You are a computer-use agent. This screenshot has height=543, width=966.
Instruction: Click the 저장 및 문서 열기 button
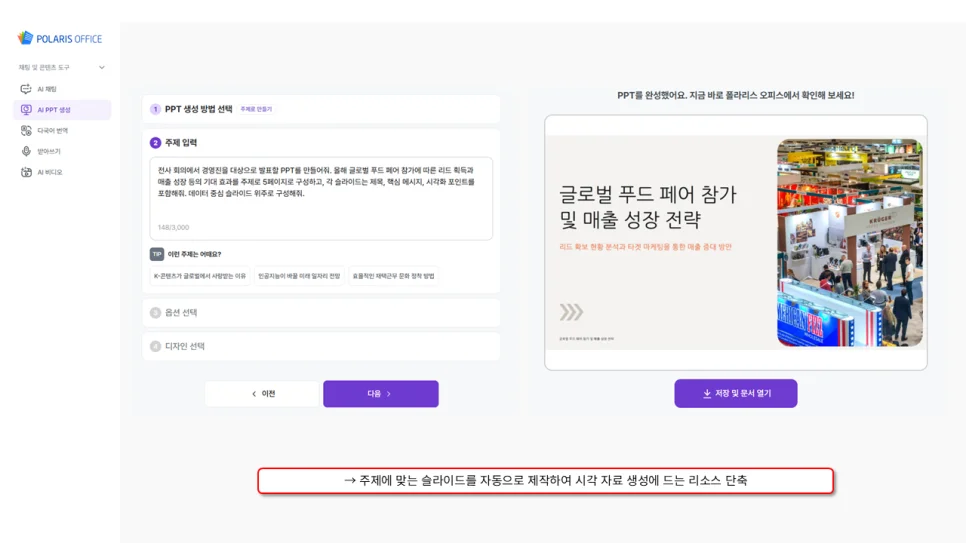click(736, 393)
